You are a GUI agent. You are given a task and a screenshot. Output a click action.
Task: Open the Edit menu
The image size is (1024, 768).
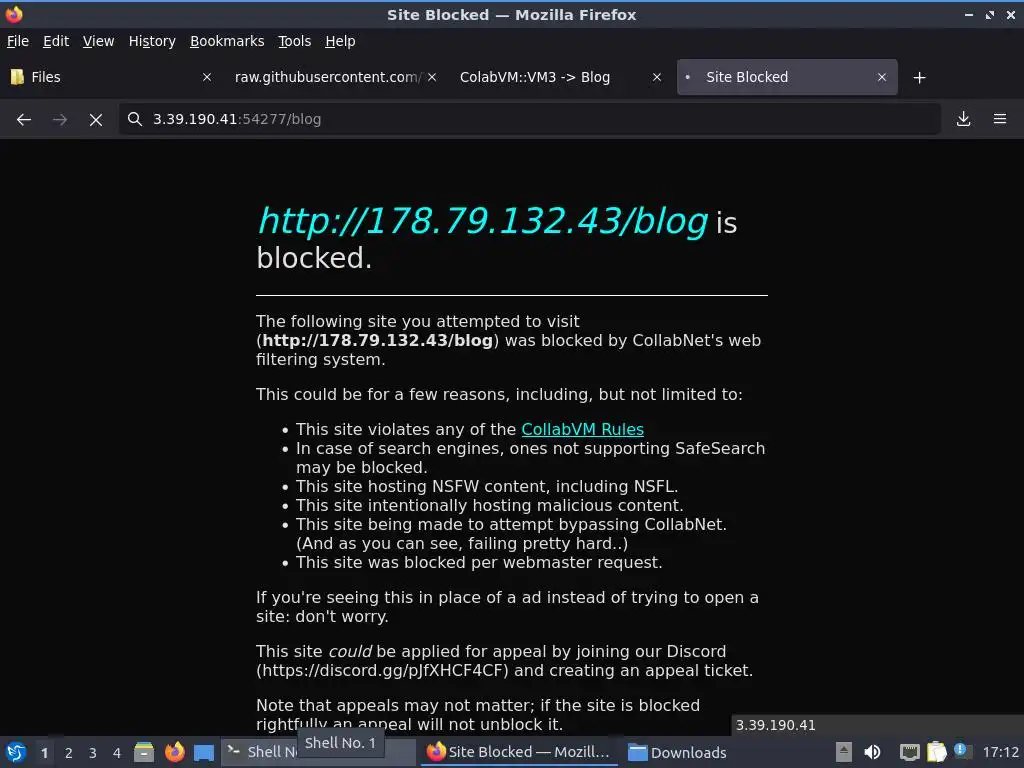[x=56, y=41]
